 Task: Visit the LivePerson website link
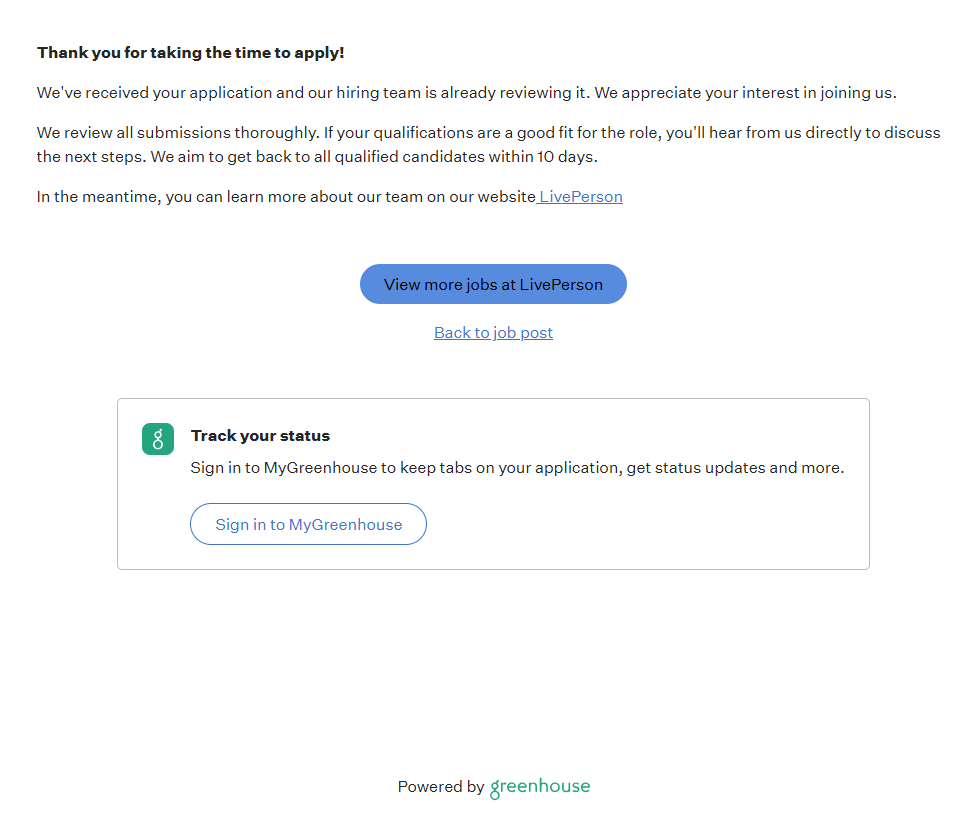[581, 197]
